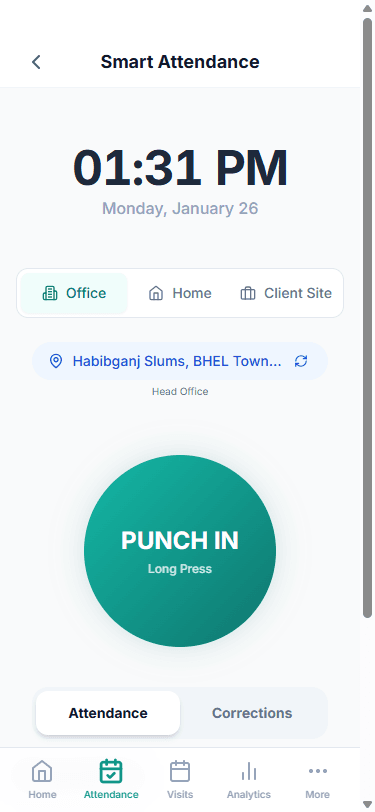Choose Client Site work mode
The image size is (375, 812).
[286, 294]
